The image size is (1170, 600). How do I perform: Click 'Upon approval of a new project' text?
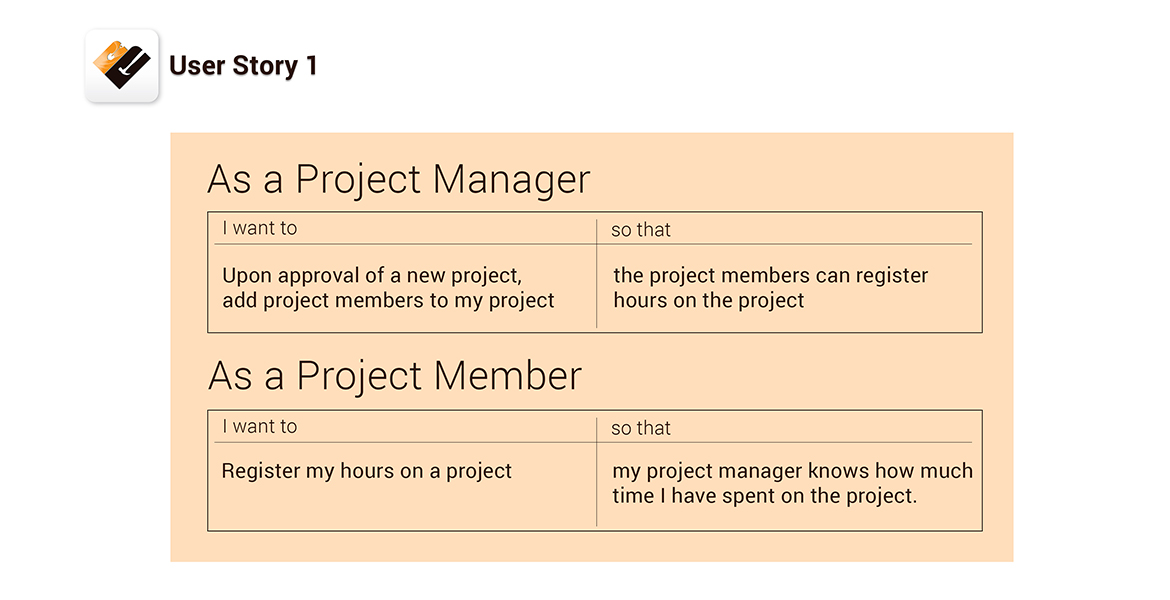(372, 275)
